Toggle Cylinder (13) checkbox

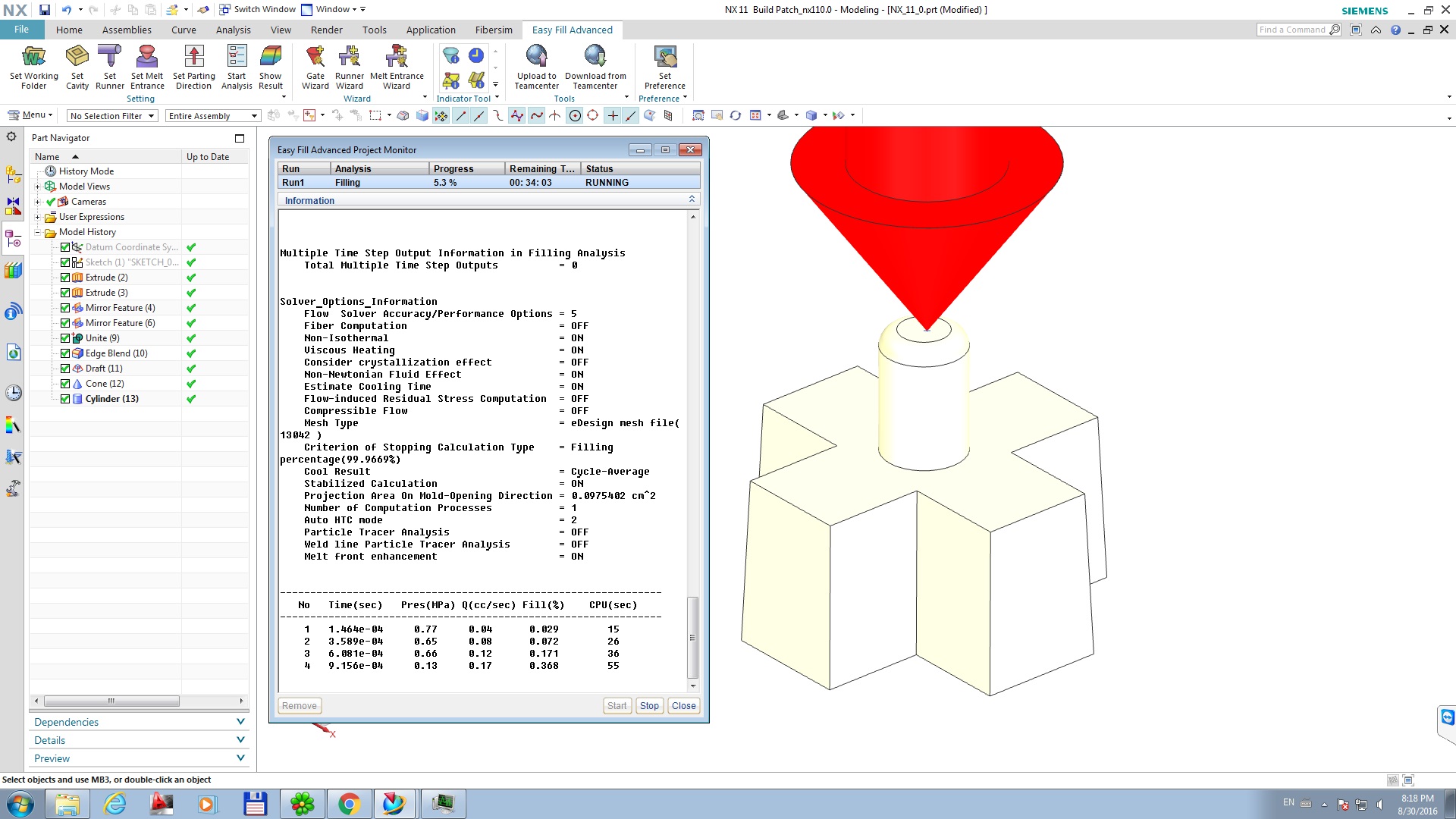(65, 399)
